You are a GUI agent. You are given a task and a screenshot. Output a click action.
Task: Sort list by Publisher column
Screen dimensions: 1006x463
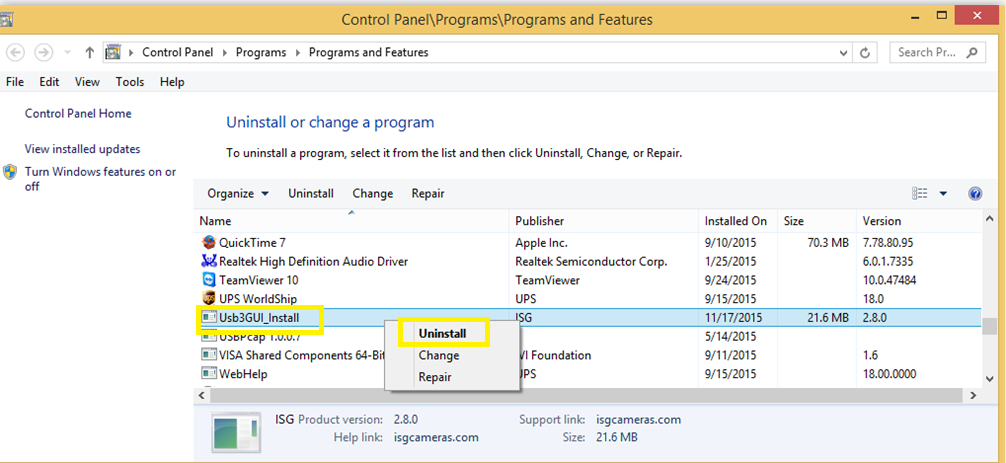[x=604, y=221]
